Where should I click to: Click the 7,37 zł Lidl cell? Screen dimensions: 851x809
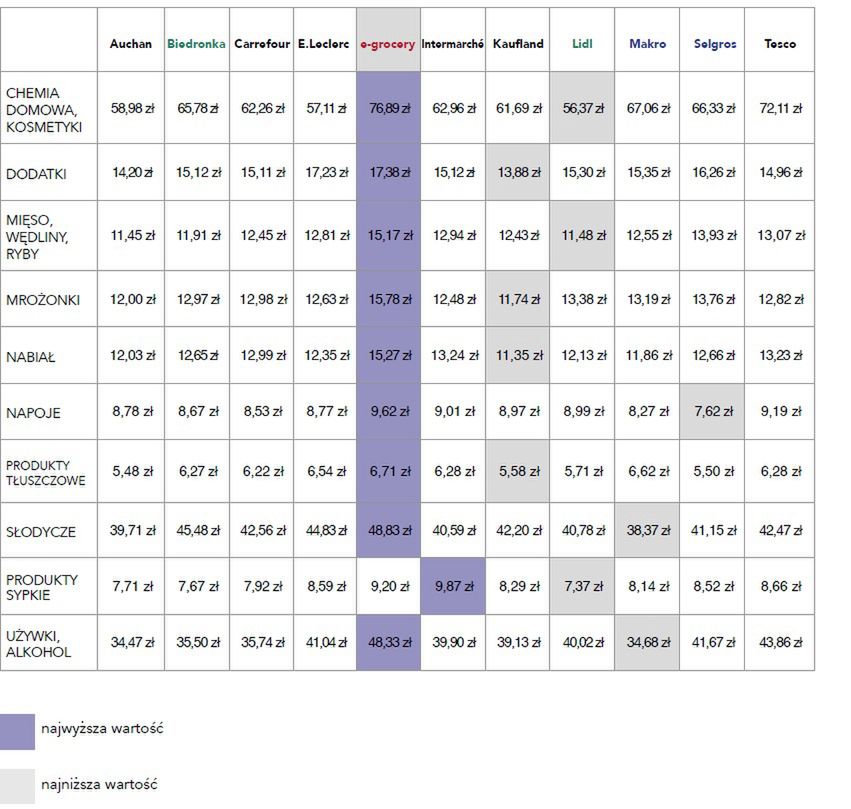point(582,587)
